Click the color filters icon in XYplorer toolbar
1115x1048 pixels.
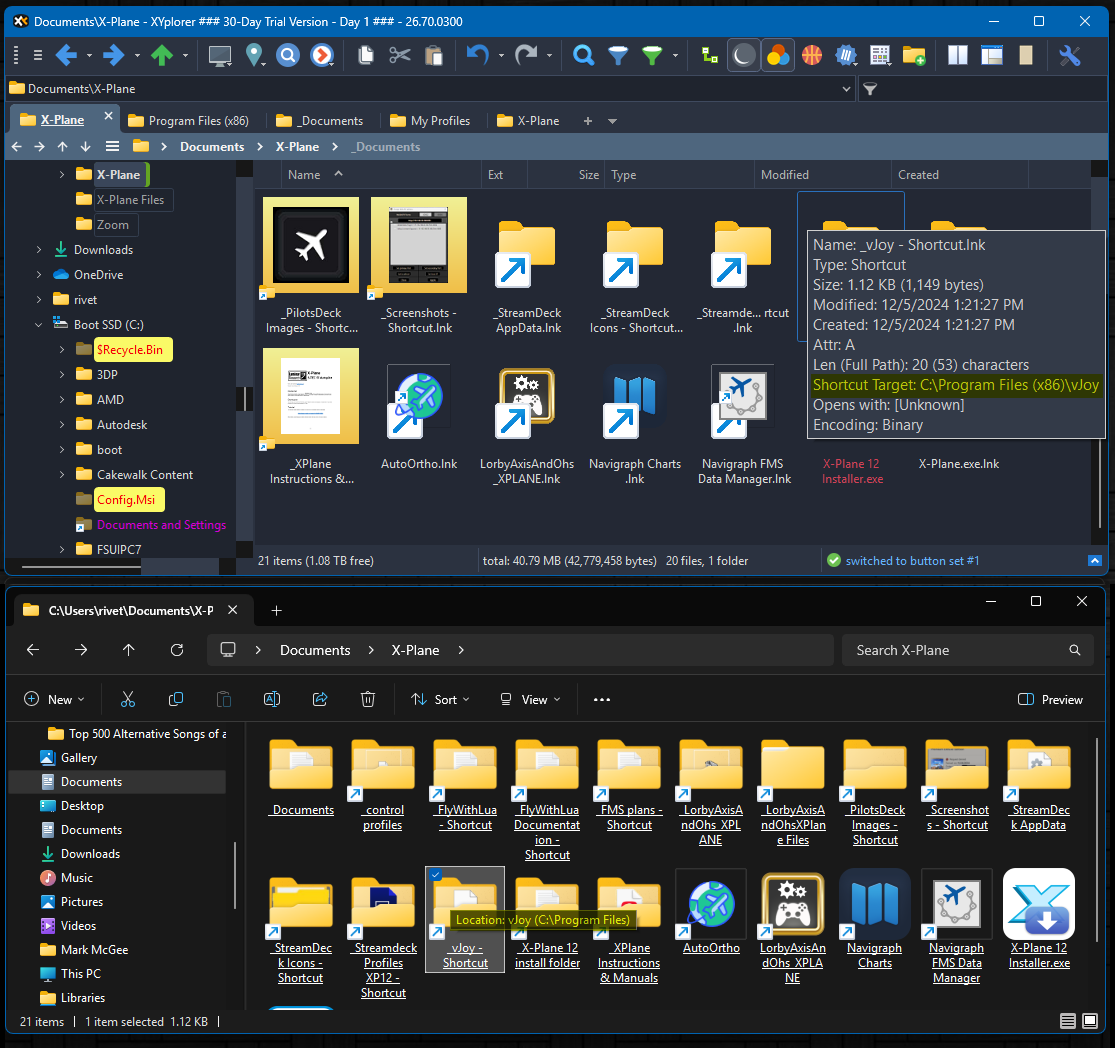pos(777,56)
